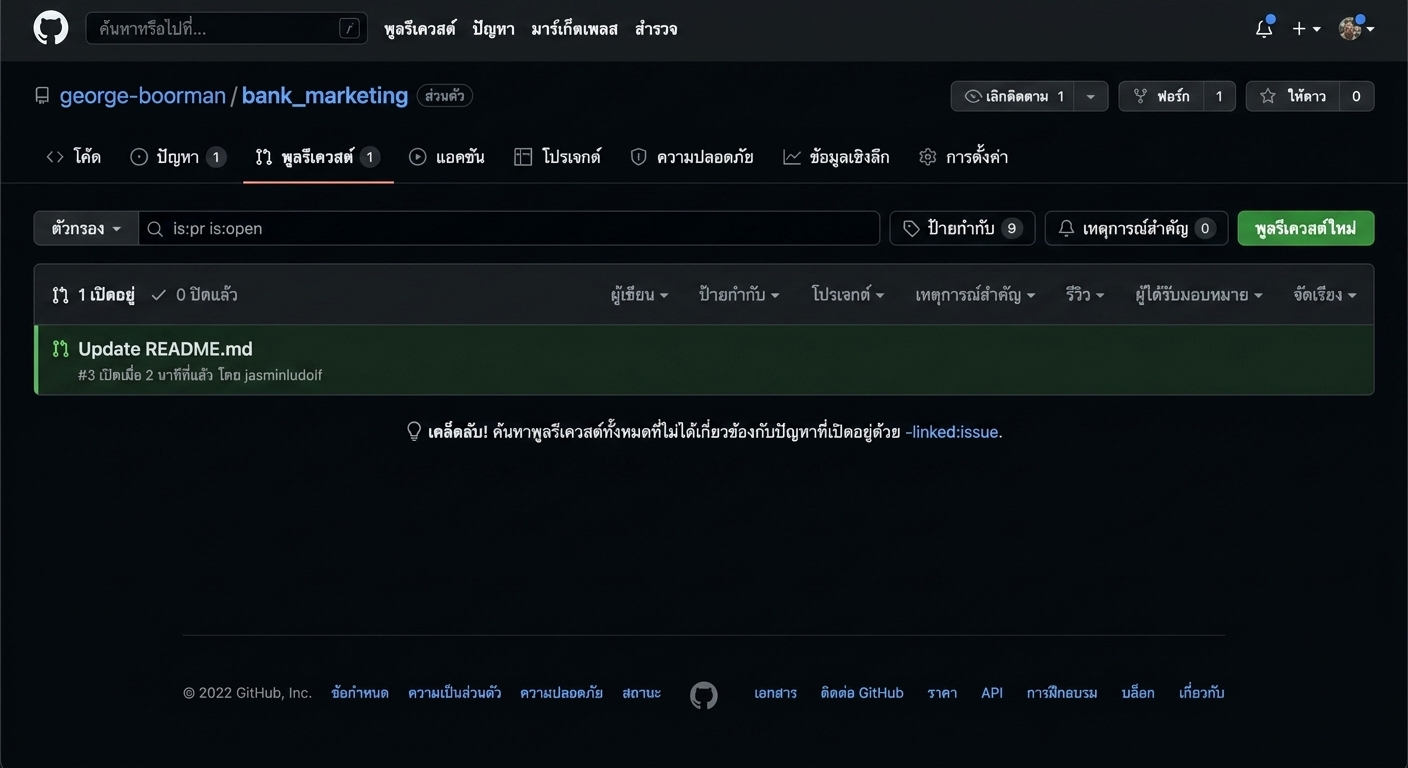
Task: Expand the จัดเรียง sort dropdown
Action: click(x=1325, y=295)
